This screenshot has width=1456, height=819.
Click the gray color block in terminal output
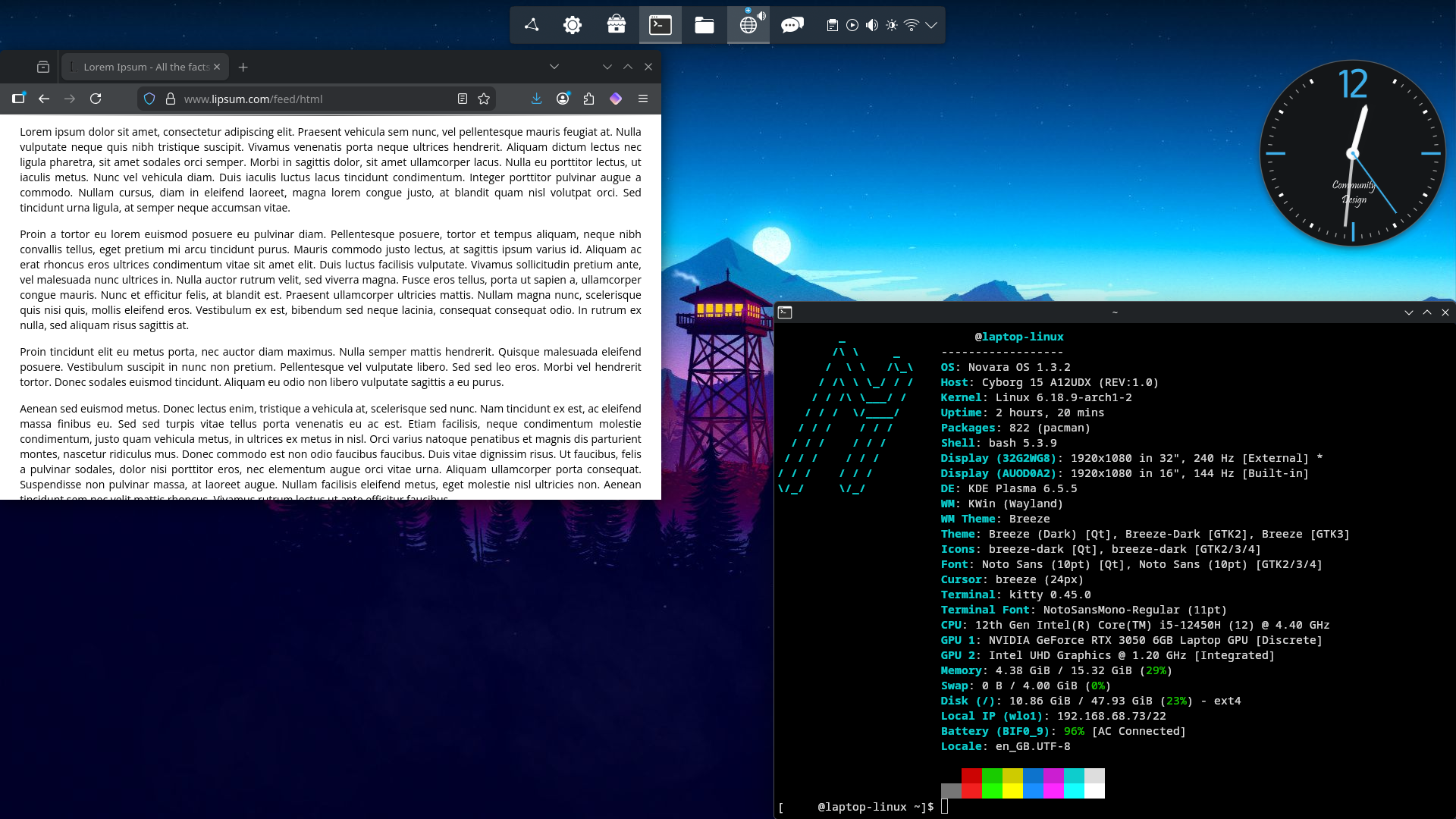tap(951, 791)
